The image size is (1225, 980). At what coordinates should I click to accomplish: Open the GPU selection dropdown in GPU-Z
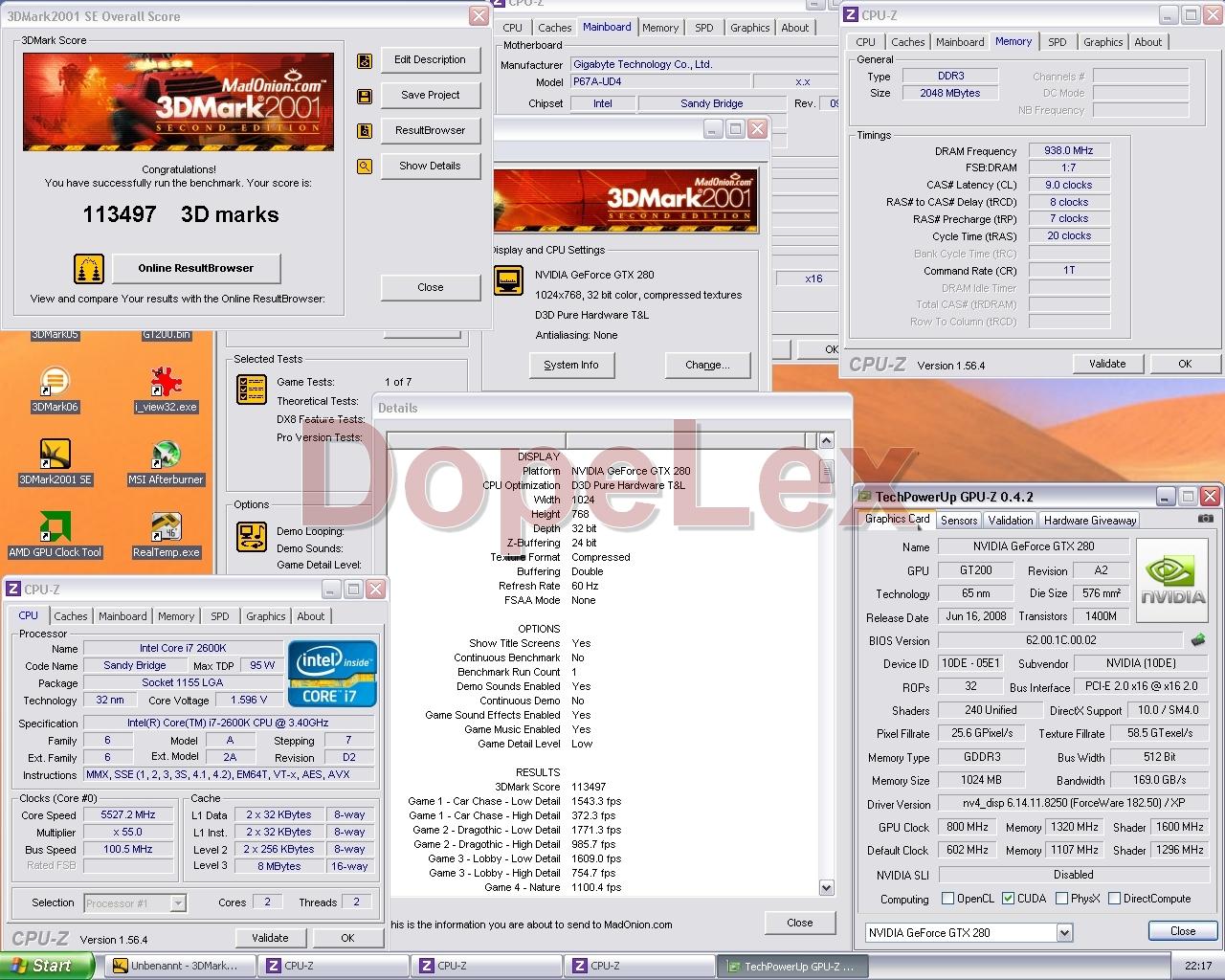point(1064,932)
